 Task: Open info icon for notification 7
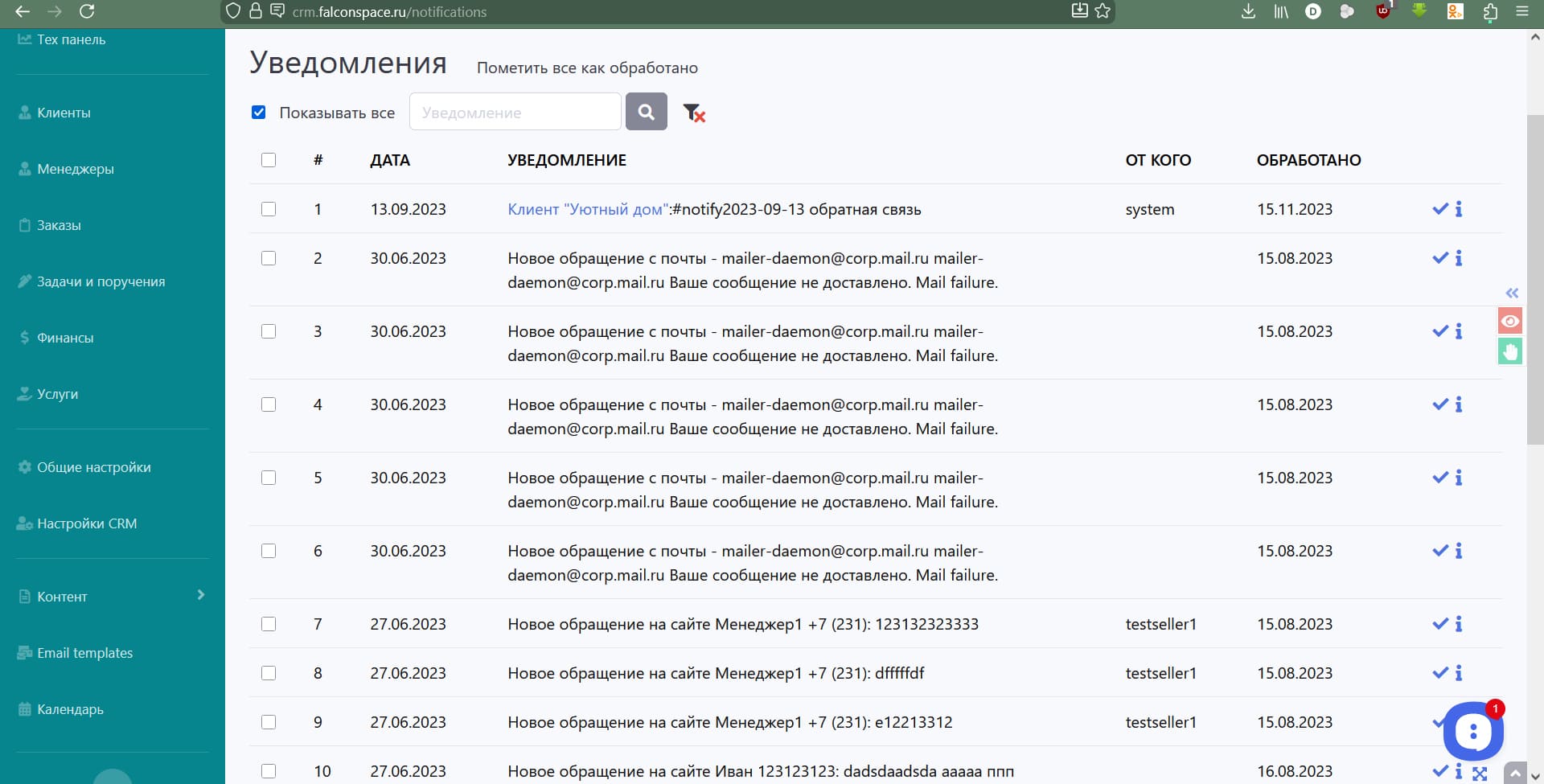tap(1459, 624)
